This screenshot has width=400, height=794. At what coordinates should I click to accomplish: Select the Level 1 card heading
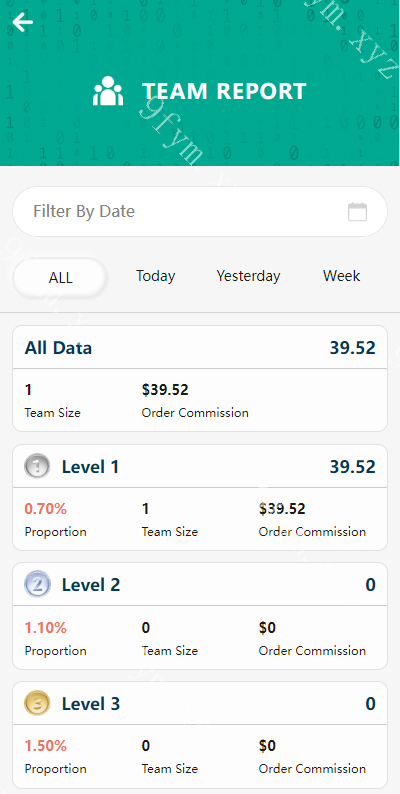[x=90, y=466]
